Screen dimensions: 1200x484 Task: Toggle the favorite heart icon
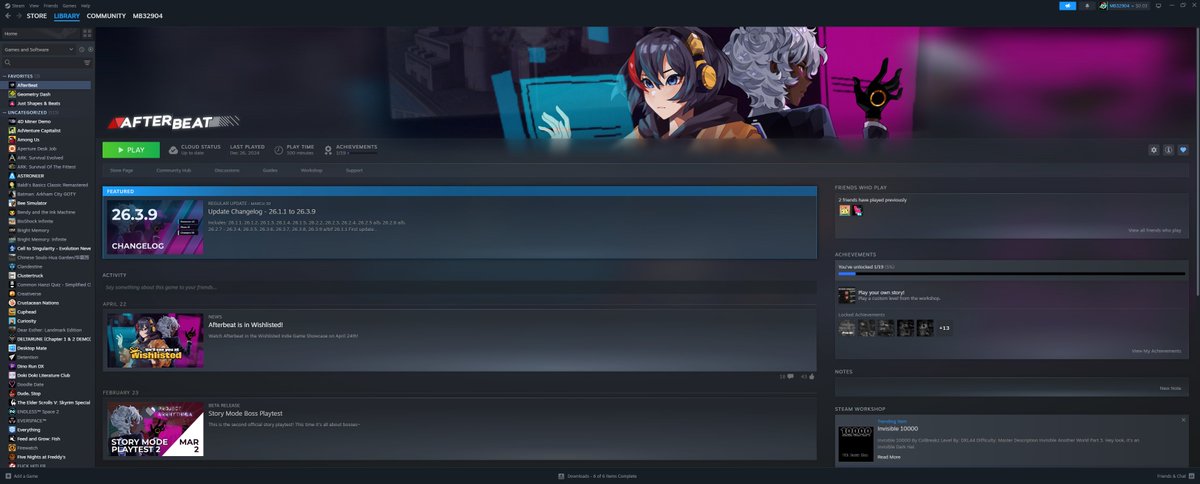(x=1182, y=150)
